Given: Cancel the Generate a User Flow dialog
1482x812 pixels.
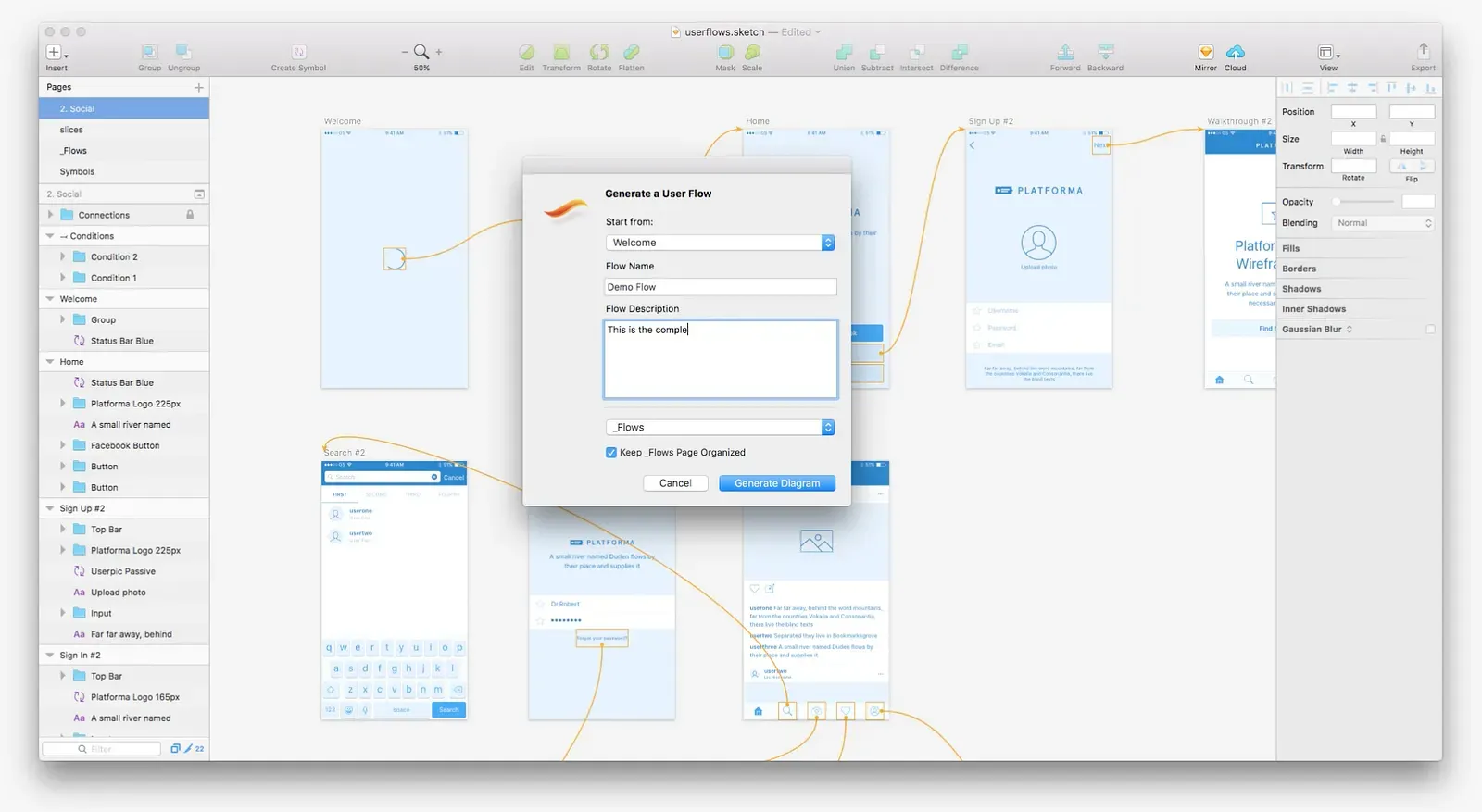Looking at the screenshot, I should pos(675,483).
